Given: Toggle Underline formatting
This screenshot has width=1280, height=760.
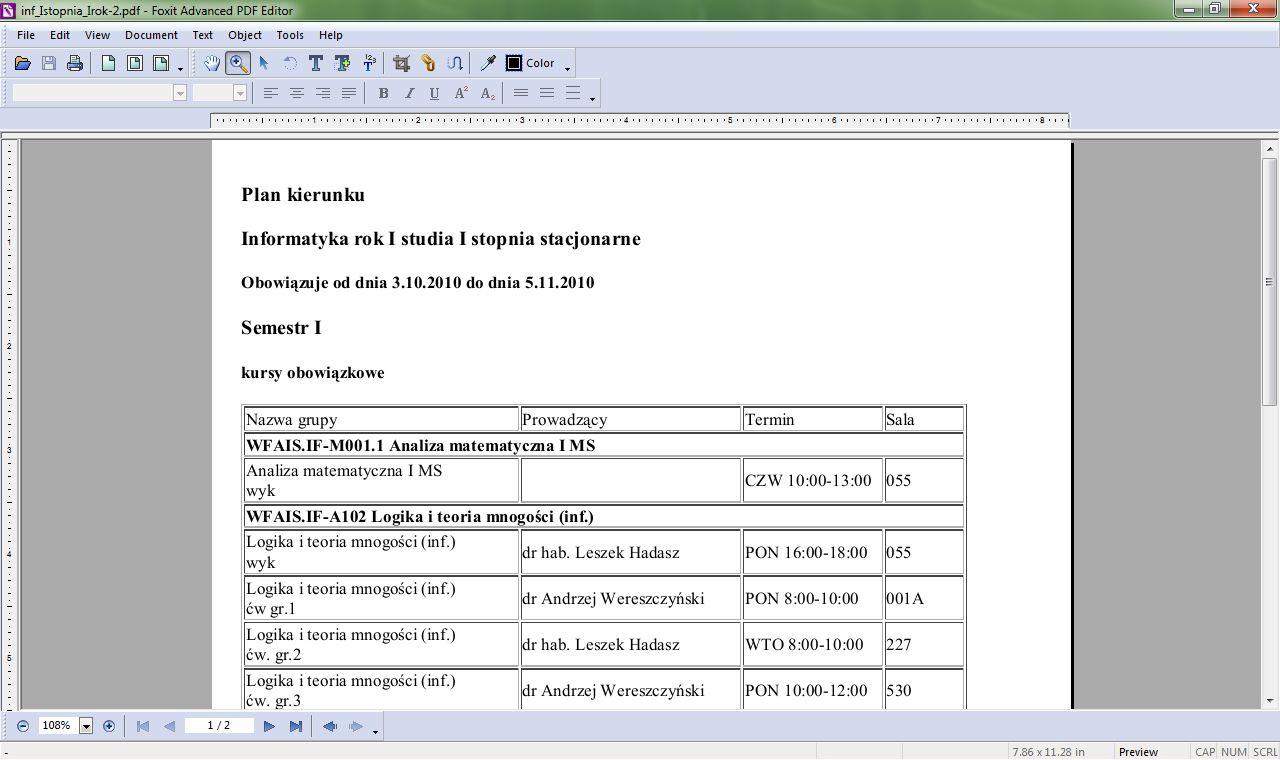Looking at the screenshot, I should coord(435,93).
